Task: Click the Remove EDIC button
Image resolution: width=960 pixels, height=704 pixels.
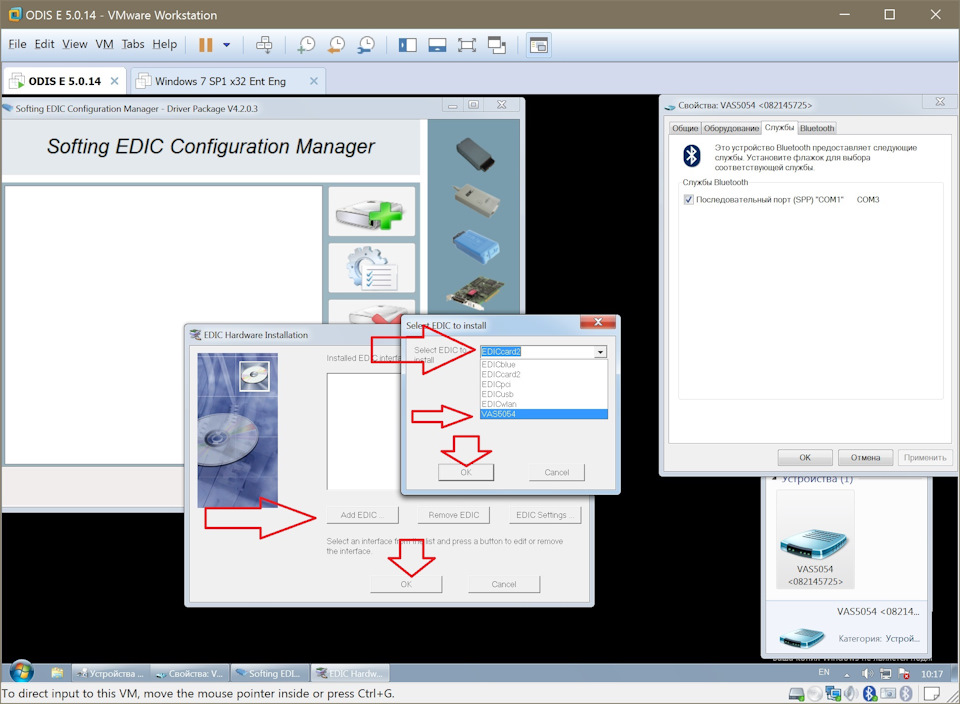Action: pyautogui.click(x=454, y=515)
